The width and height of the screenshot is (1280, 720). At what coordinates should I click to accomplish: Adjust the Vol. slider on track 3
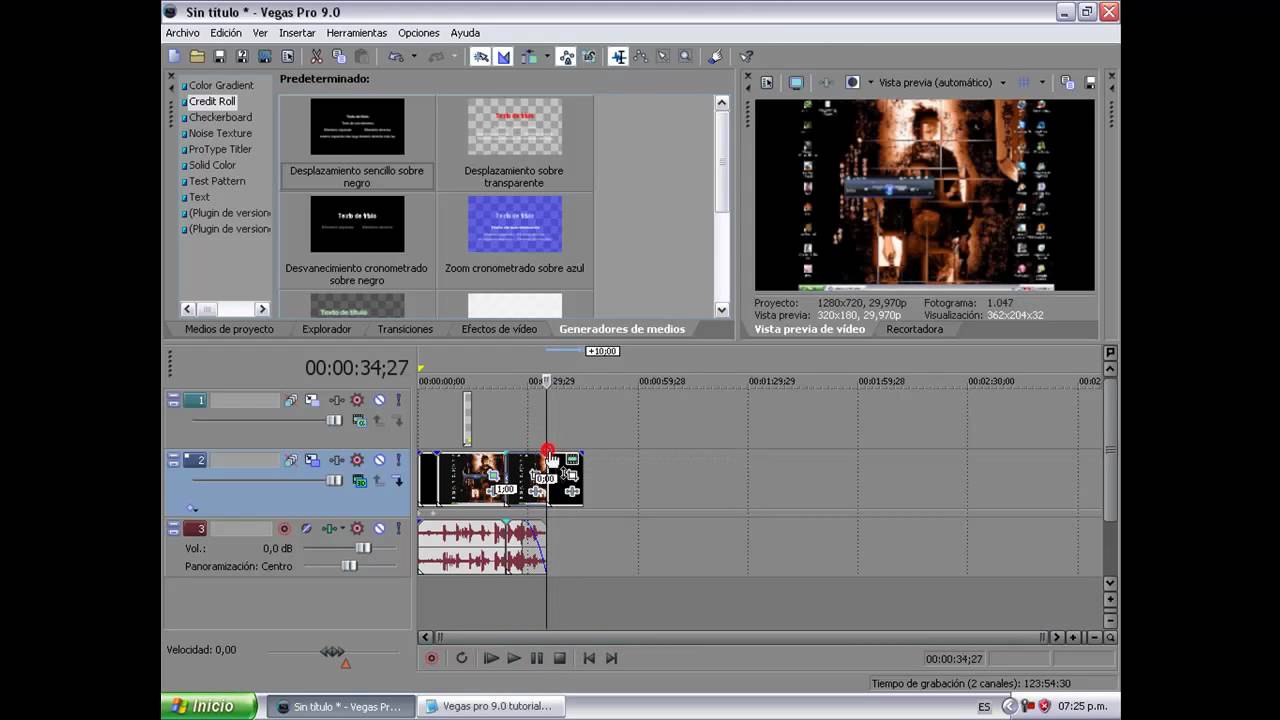(363, 548)
